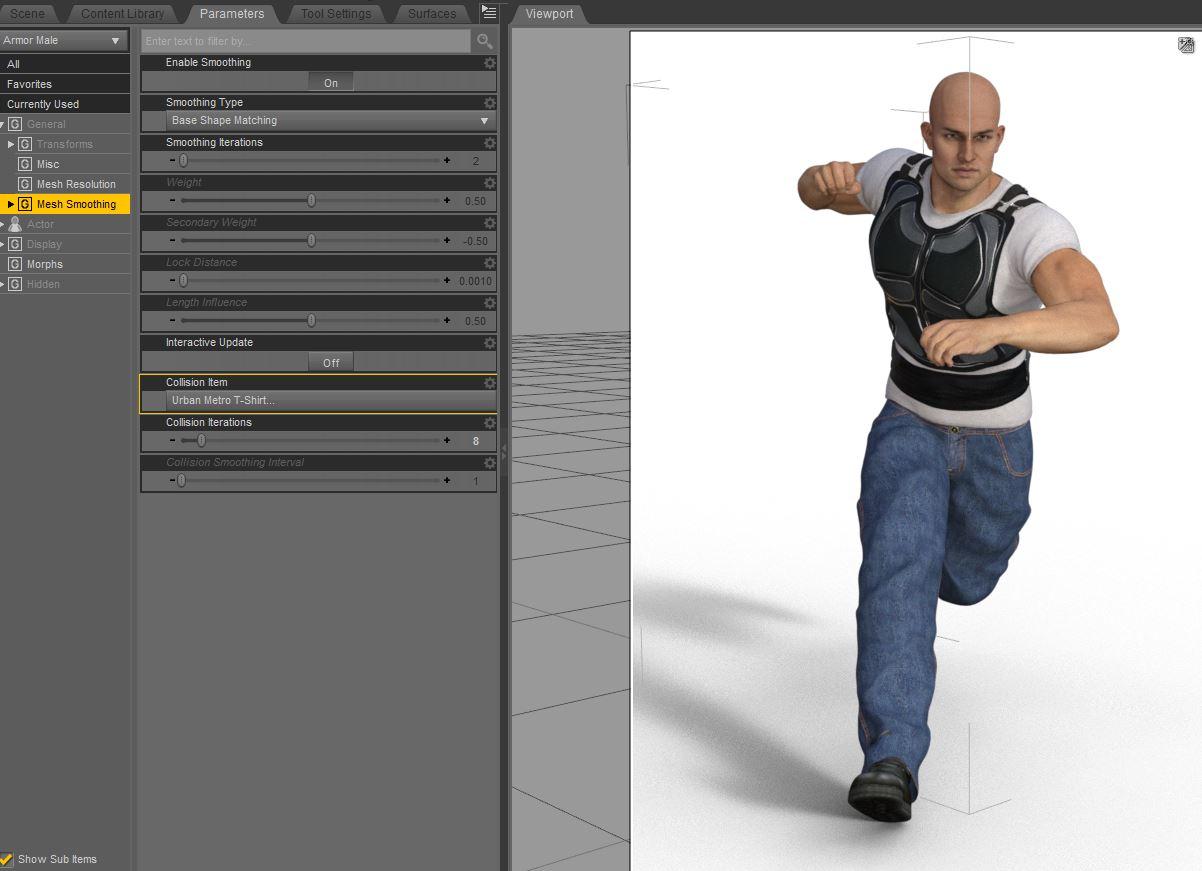
Task: Click the Actor figure icon
Action: coord(15,224)
